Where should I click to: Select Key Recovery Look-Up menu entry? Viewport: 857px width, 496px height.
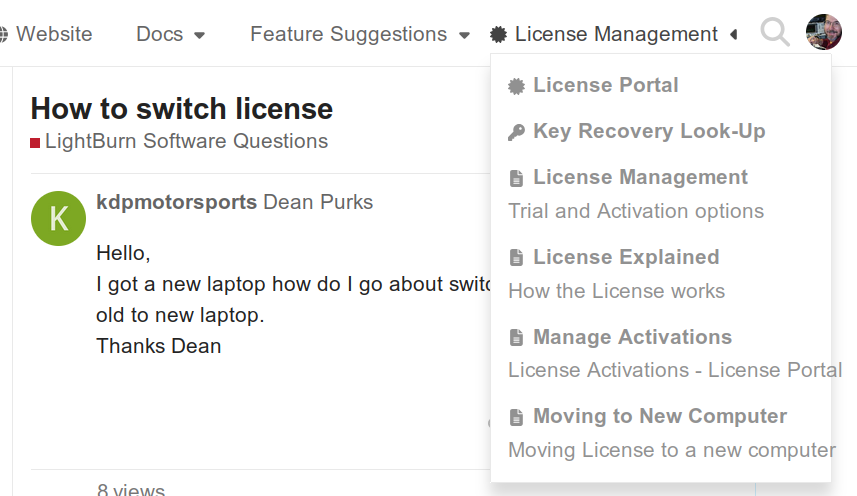(x=649, y=131)
